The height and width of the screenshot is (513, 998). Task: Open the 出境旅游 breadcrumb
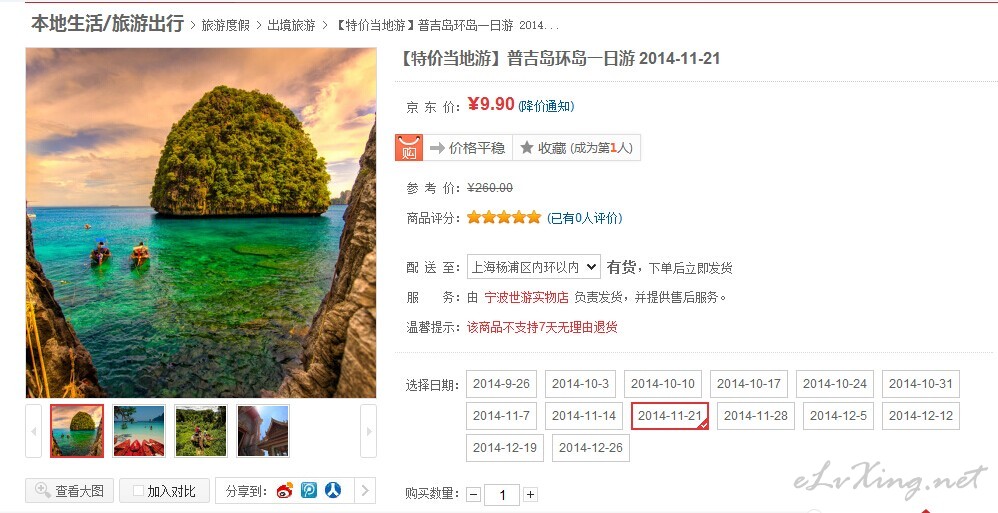coord(291,25)
